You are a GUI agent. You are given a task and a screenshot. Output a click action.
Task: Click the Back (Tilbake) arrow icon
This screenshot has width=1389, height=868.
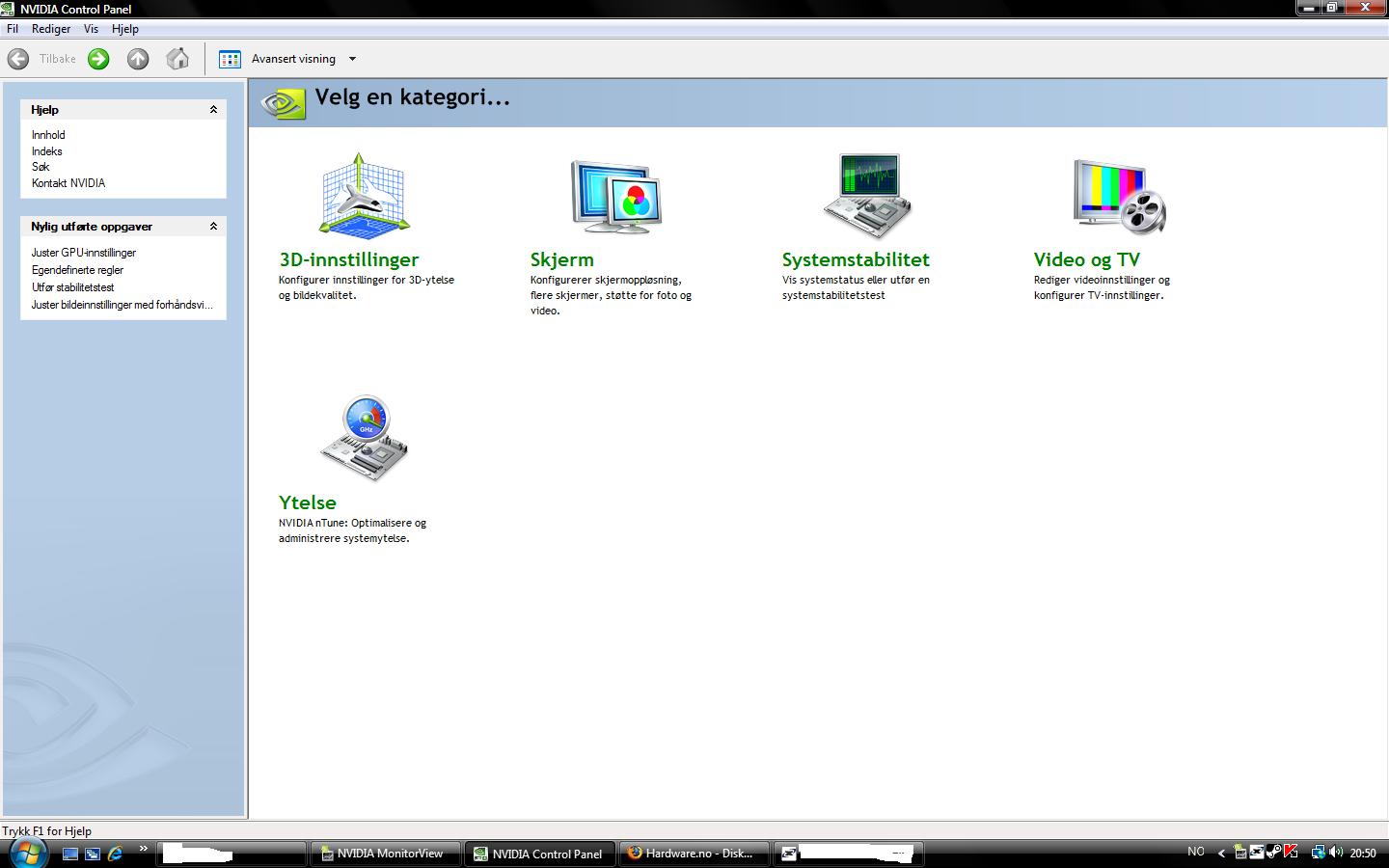pos(18,59)
